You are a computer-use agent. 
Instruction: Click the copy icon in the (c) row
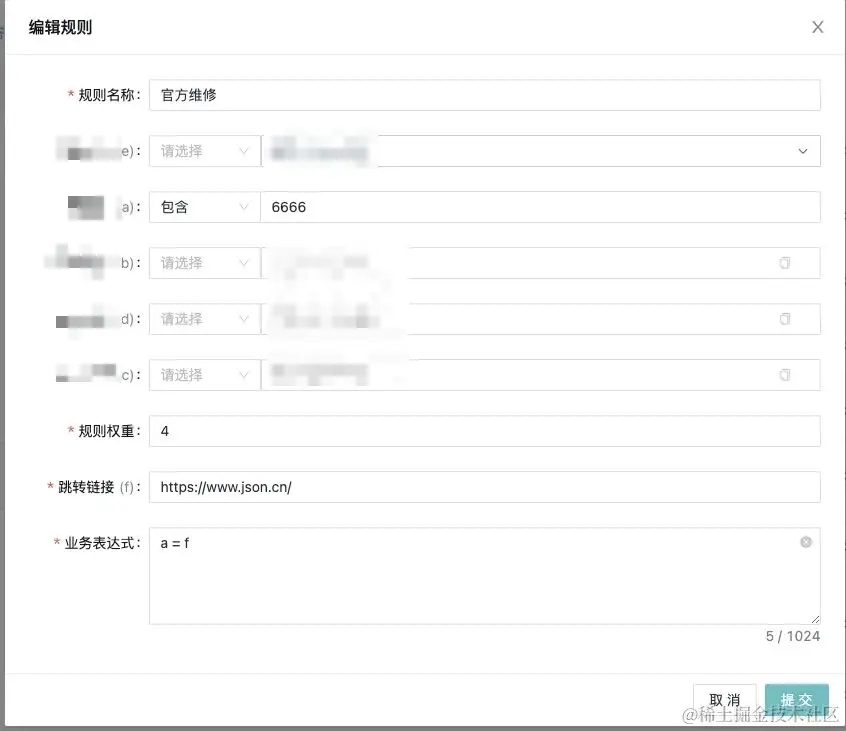[784, 374]
